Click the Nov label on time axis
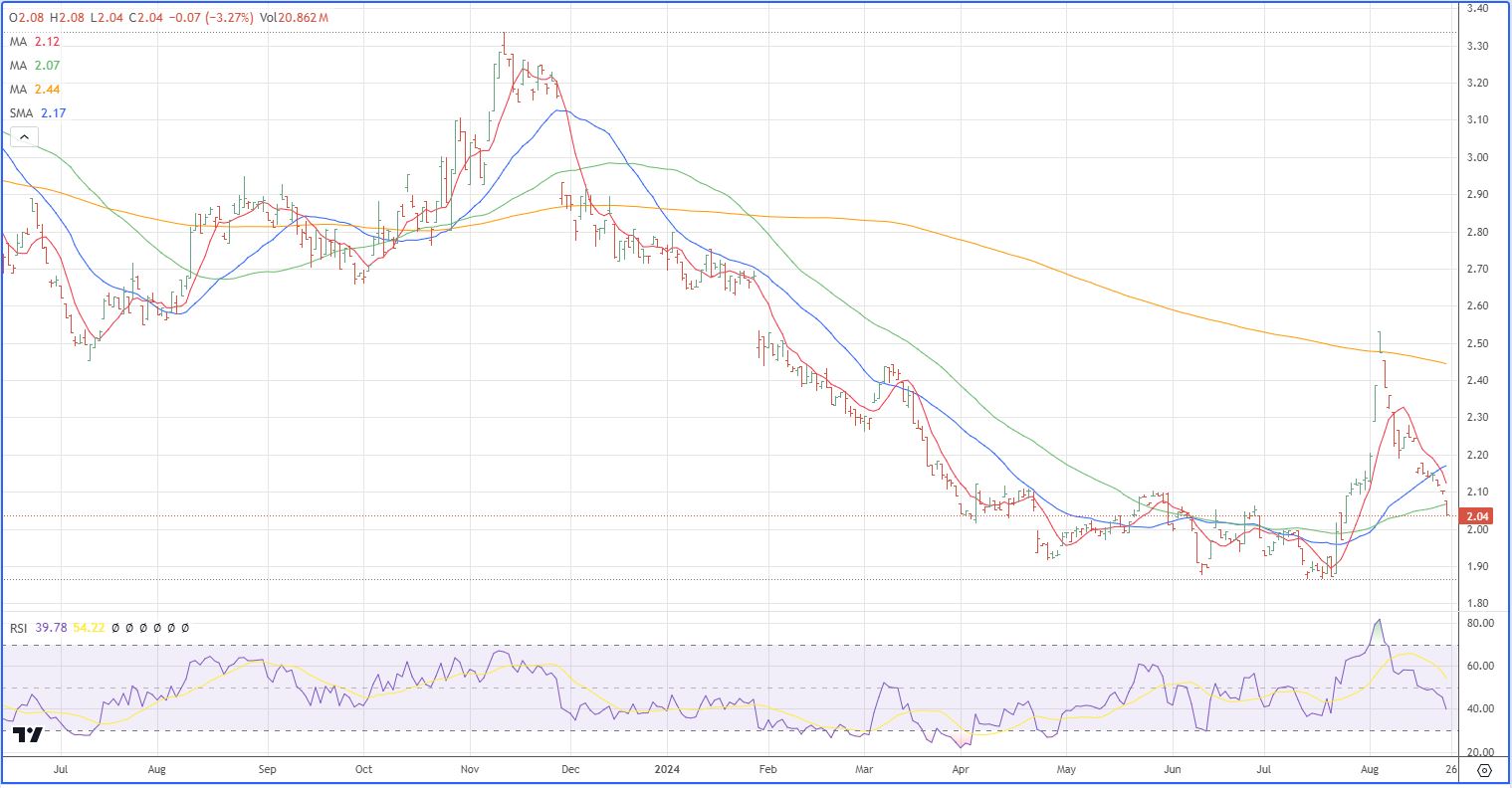The image size is (1512, 788). click(471, 769)
